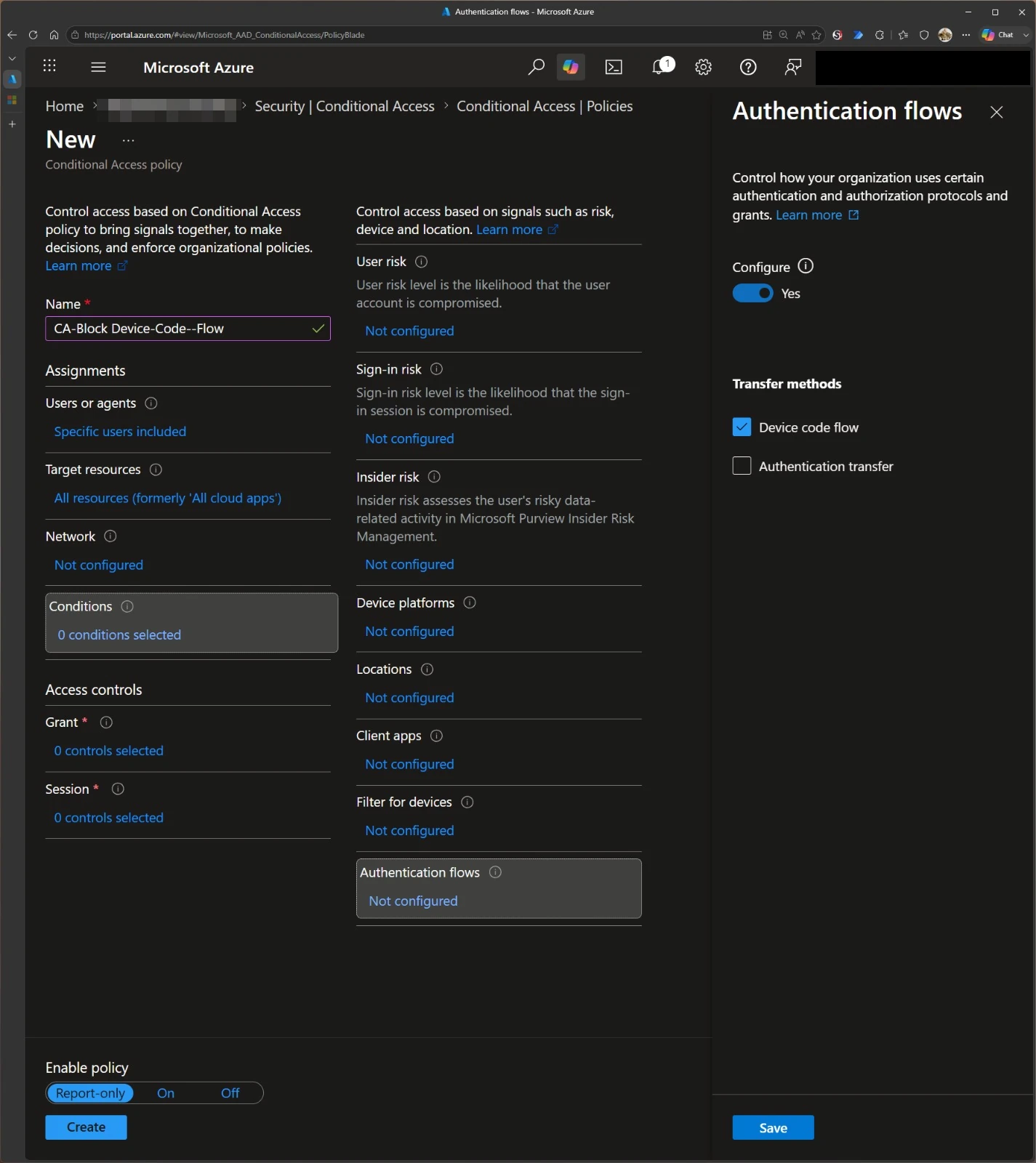Click info icon beside Filter for devices
Viewport: 1036px width, 1163px height.
[x=467, y=802]
